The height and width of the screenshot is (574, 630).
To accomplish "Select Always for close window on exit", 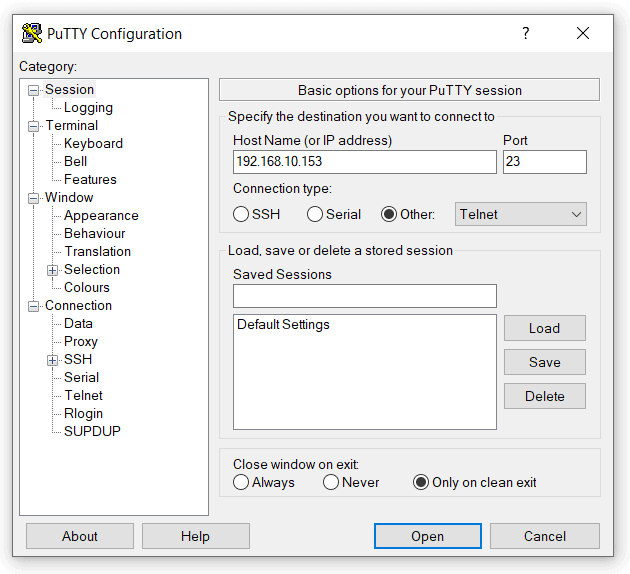I will coord(241,482).
